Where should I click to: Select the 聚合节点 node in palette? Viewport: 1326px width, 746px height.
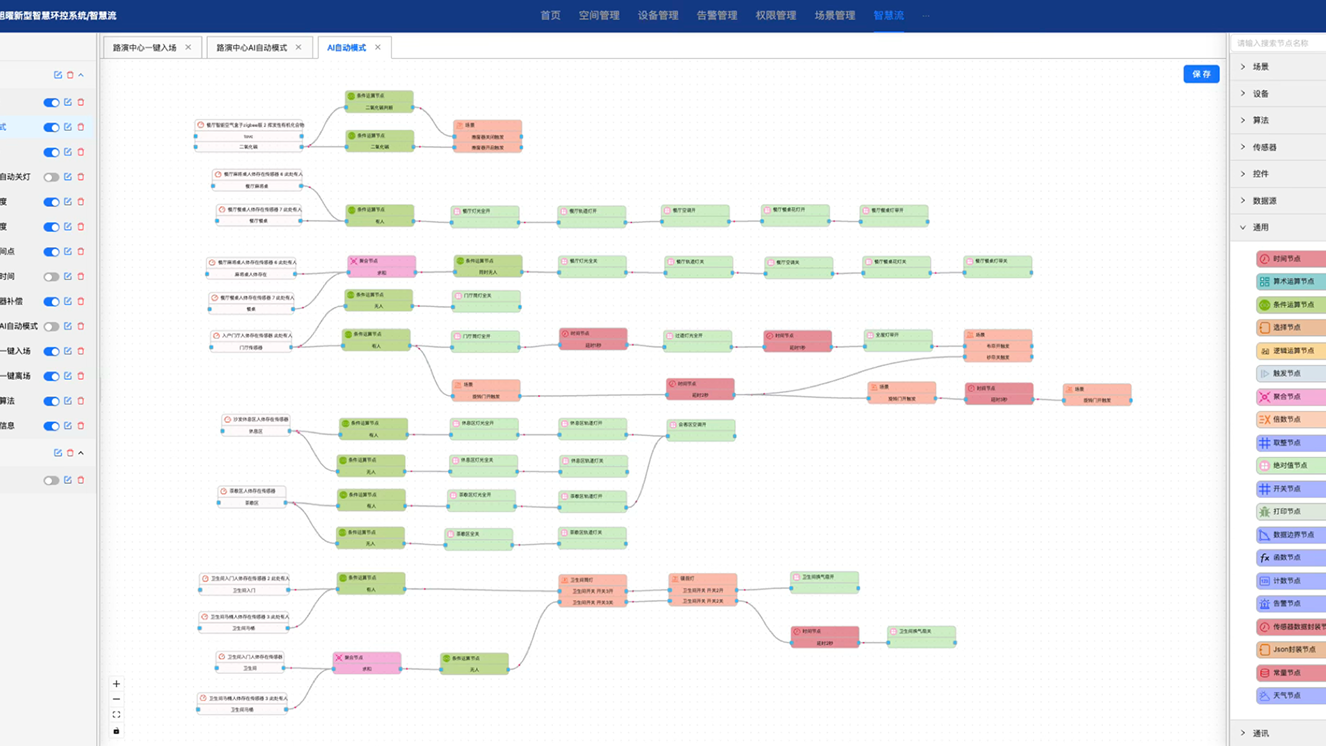point(1291,397)
